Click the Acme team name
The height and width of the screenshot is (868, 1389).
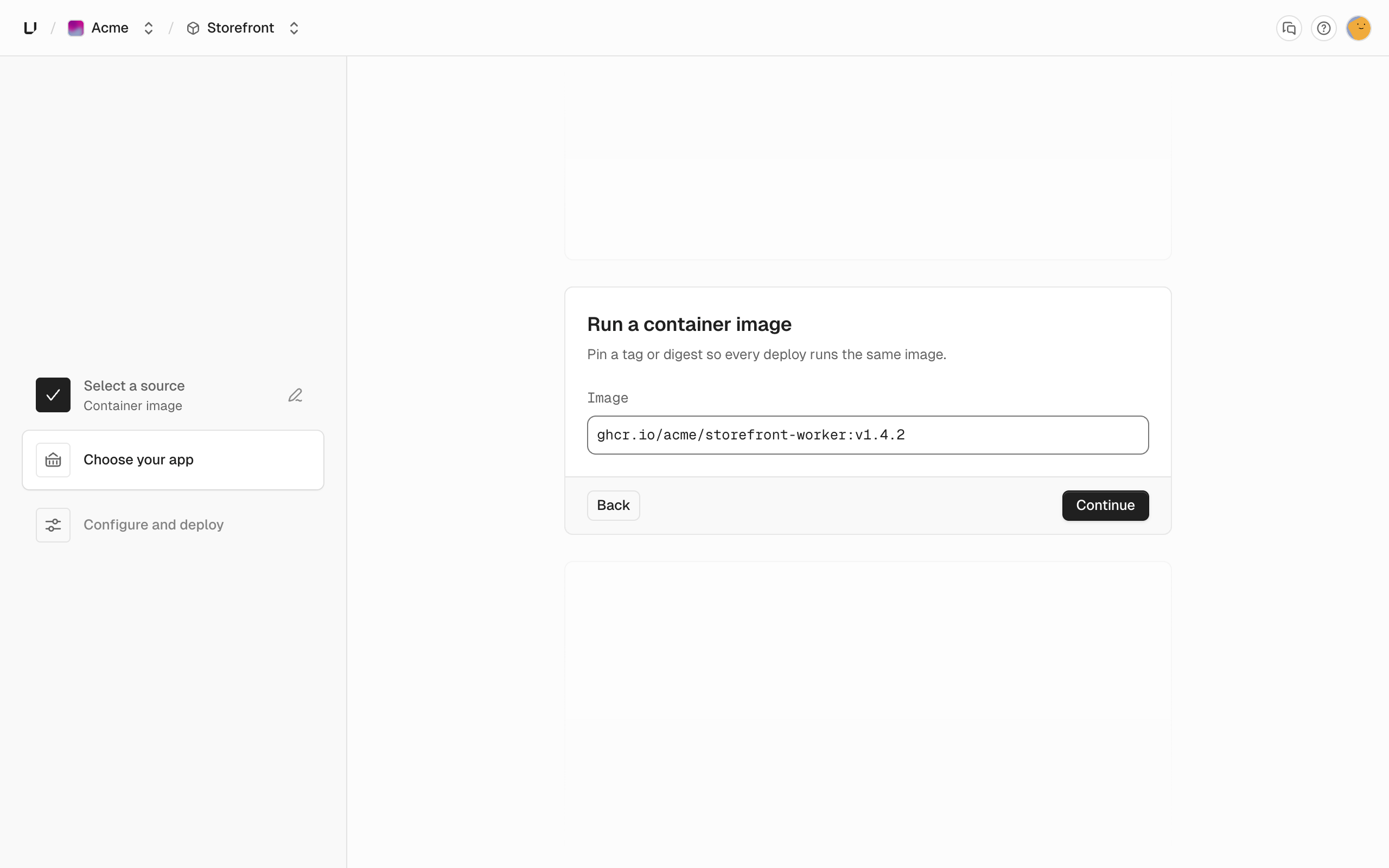110,28
